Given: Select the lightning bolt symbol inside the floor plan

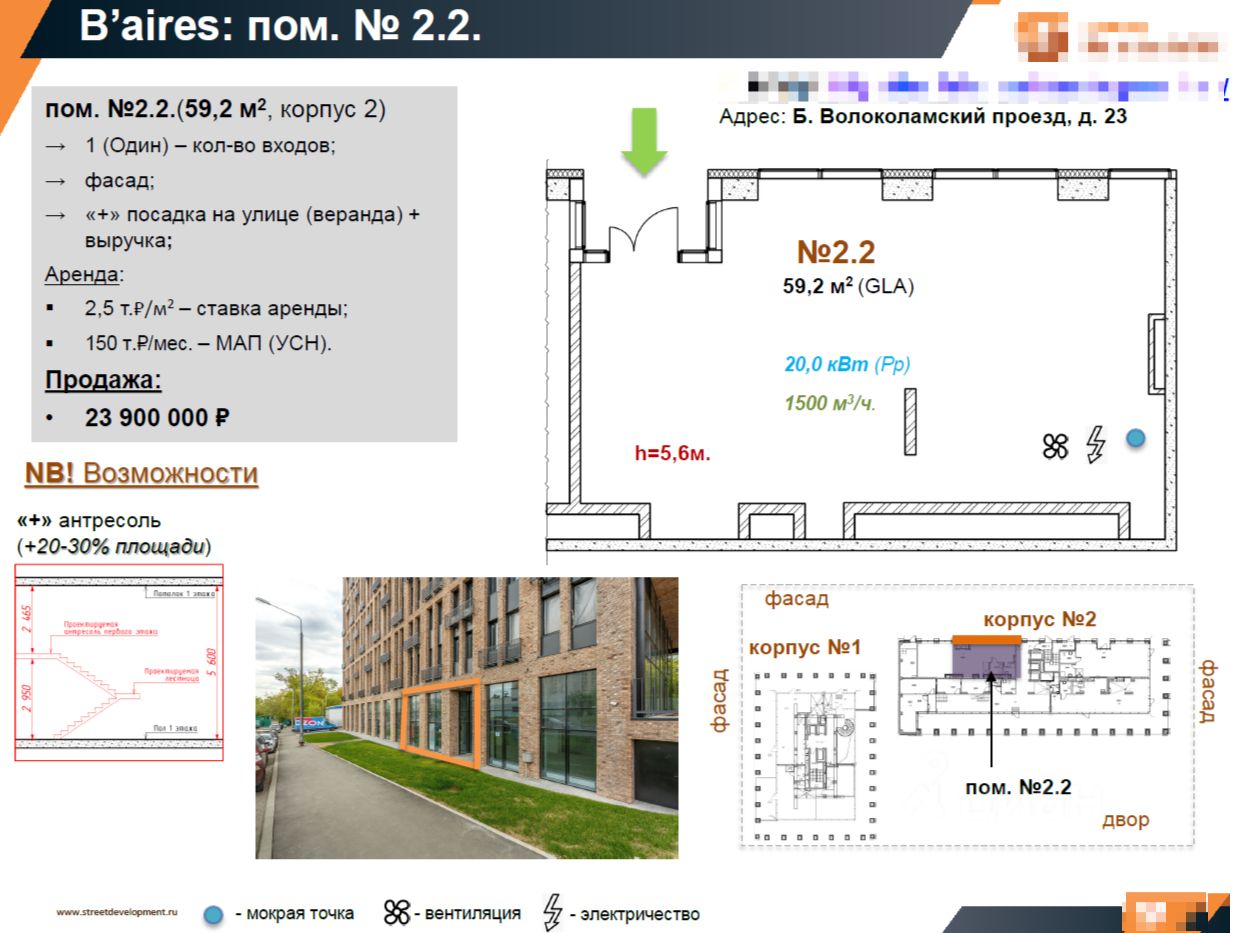Looking at the screenshot, I should click(1096, 445).
